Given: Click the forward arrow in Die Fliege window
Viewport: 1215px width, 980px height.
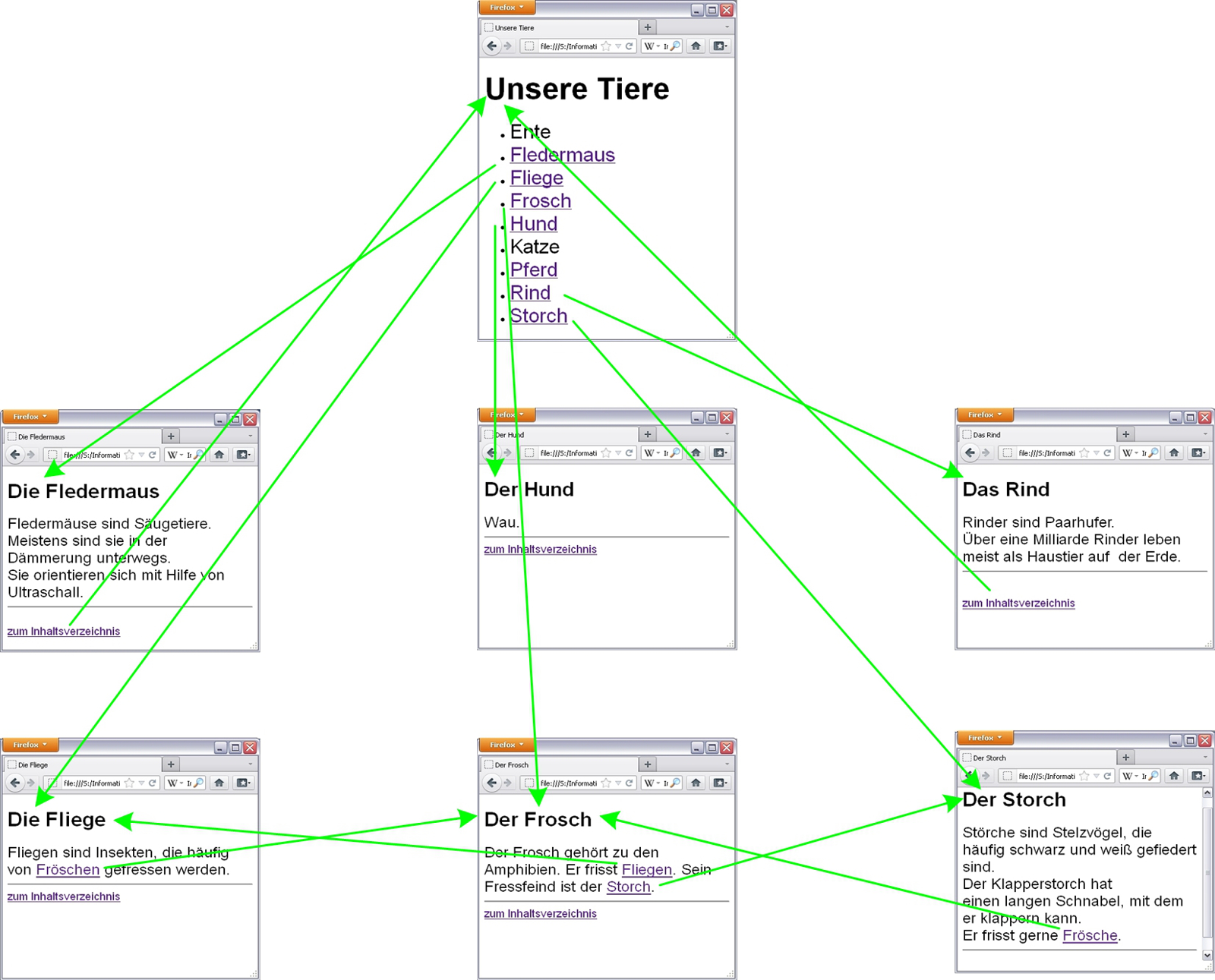Looking at the screenshot, I should click(x=31, y=783).
